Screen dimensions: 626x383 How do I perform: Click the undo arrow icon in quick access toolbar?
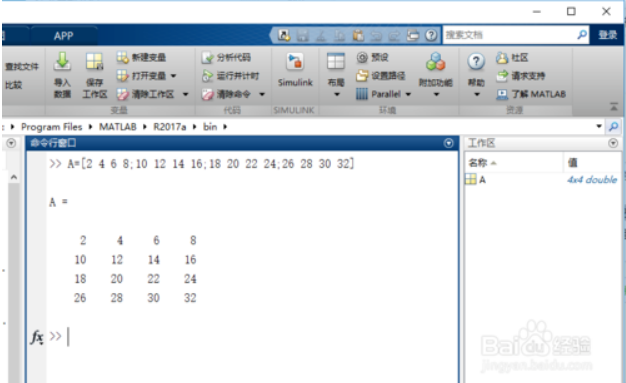[x=376, y=36]
